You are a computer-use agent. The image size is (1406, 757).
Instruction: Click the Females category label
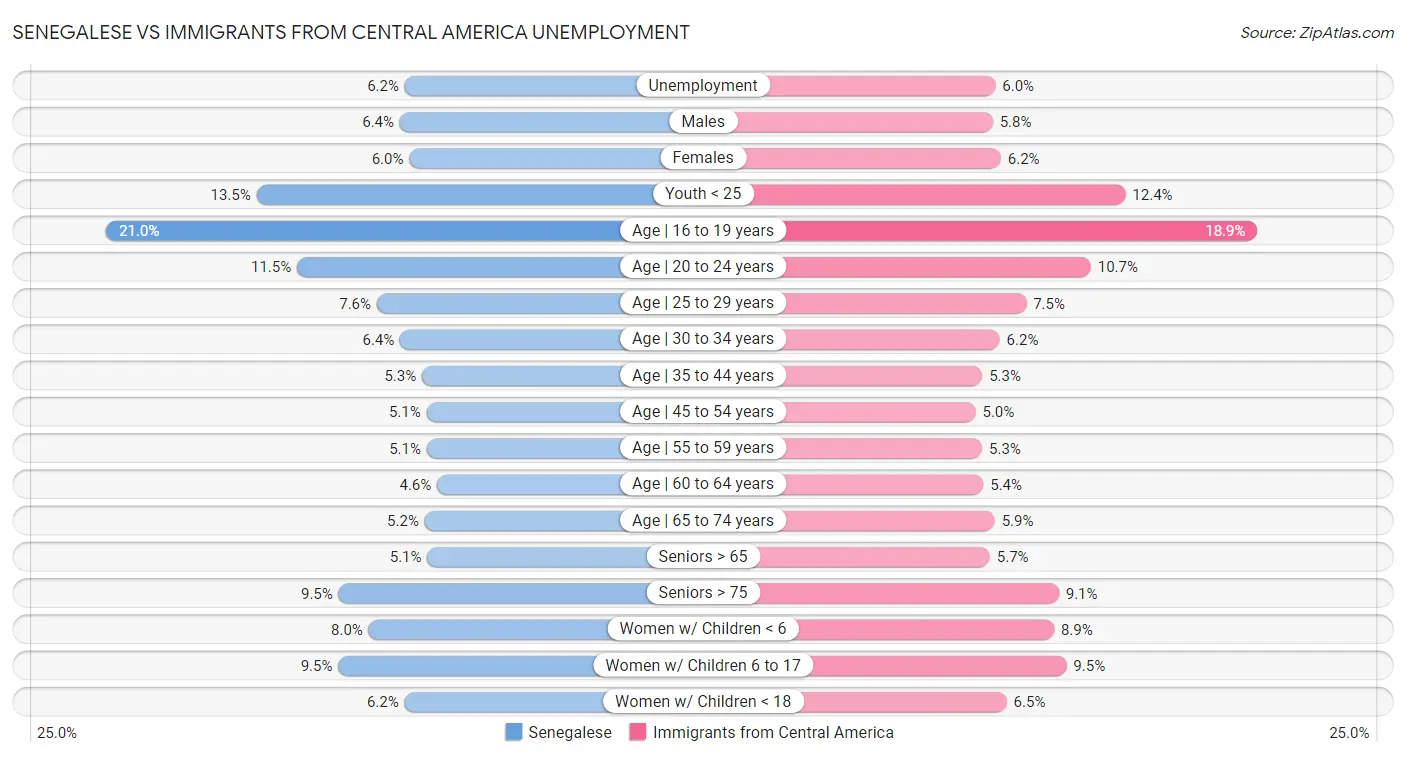703,158
